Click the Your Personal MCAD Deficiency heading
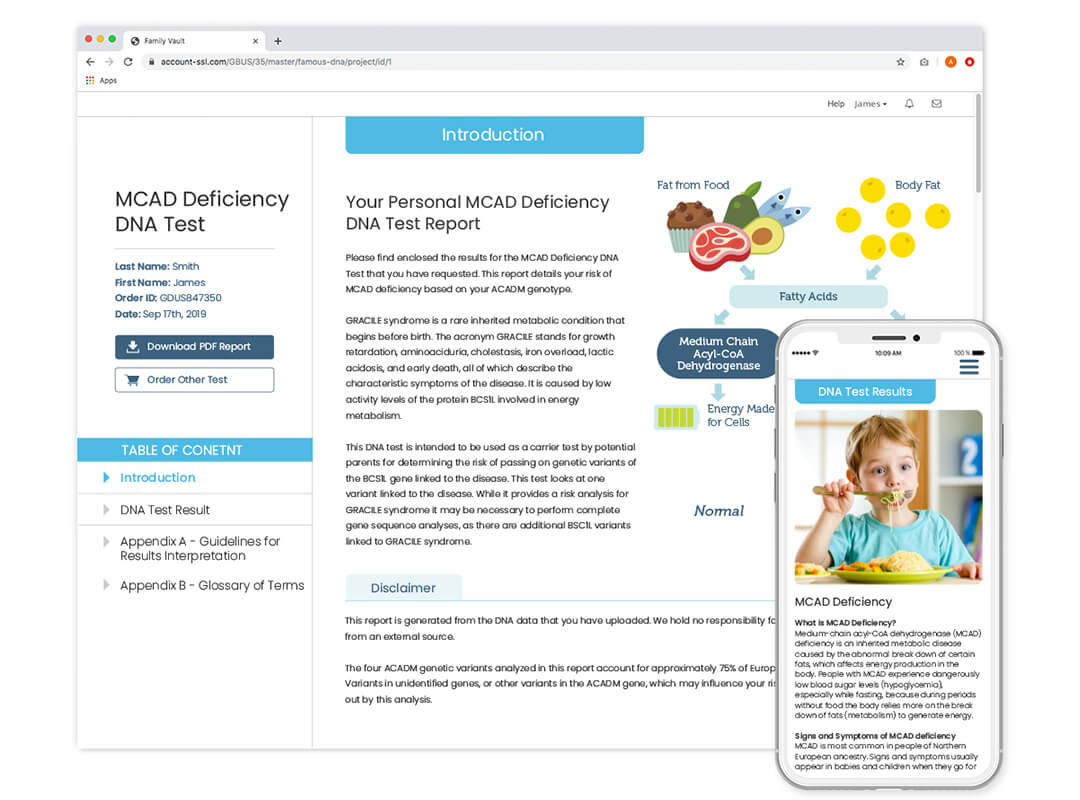 pyautogui.click(x=477, y=212)
